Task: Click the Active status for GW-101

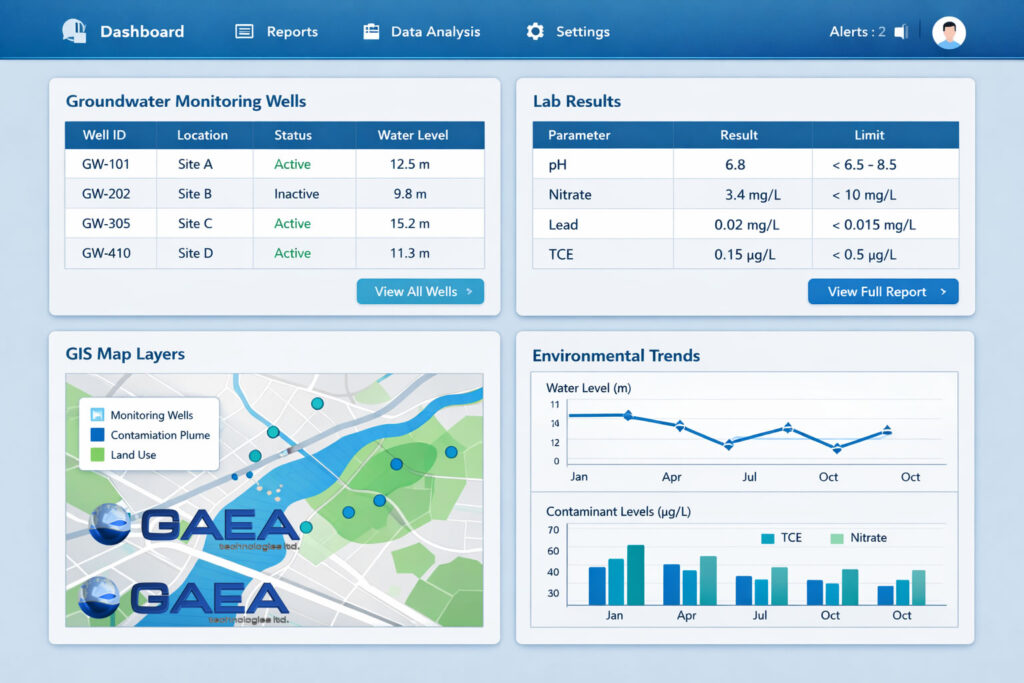Action: pos(292,164)
